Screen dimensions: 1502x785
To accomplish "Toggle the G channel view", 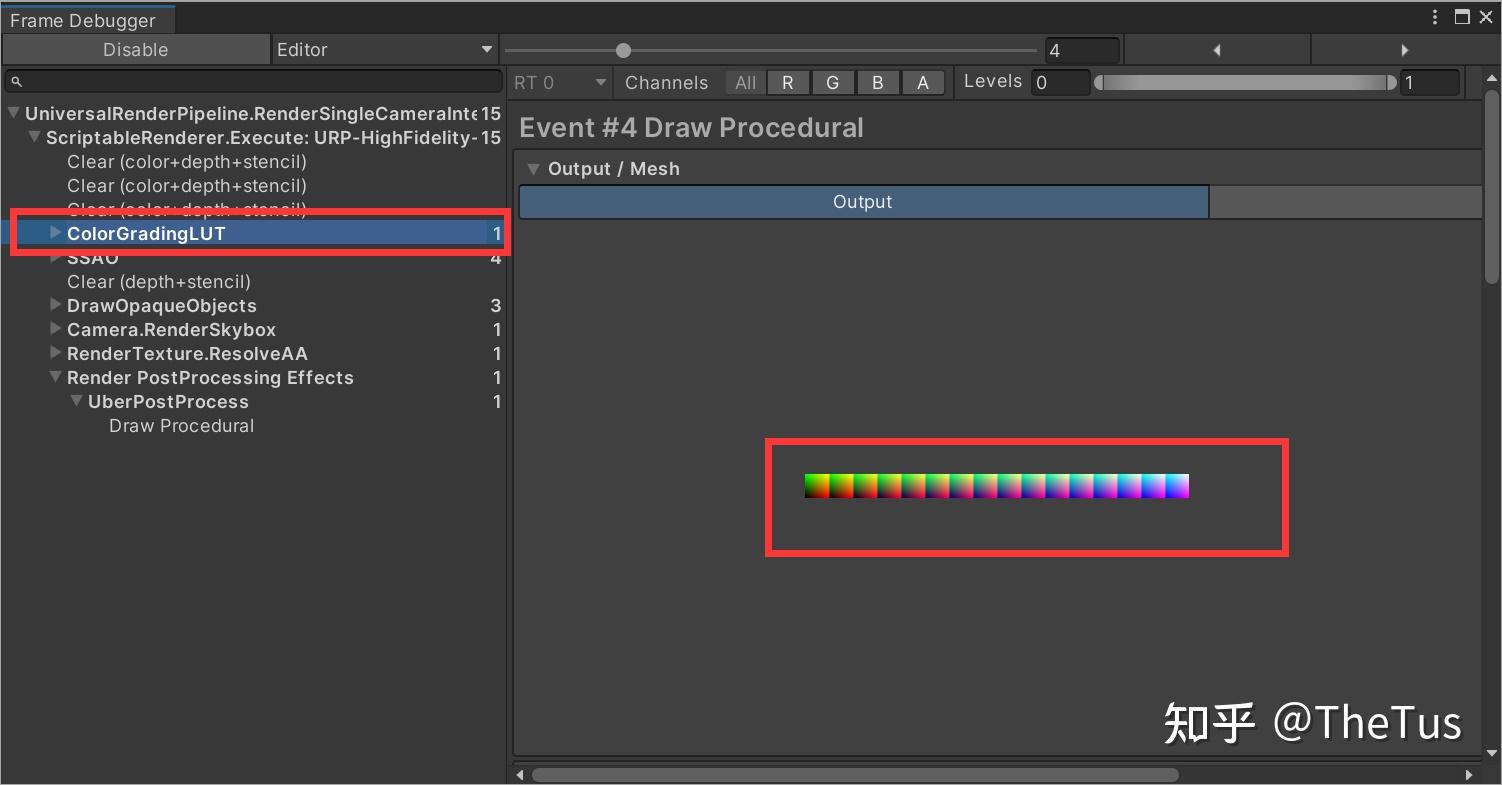I will (x=833, y=82).
